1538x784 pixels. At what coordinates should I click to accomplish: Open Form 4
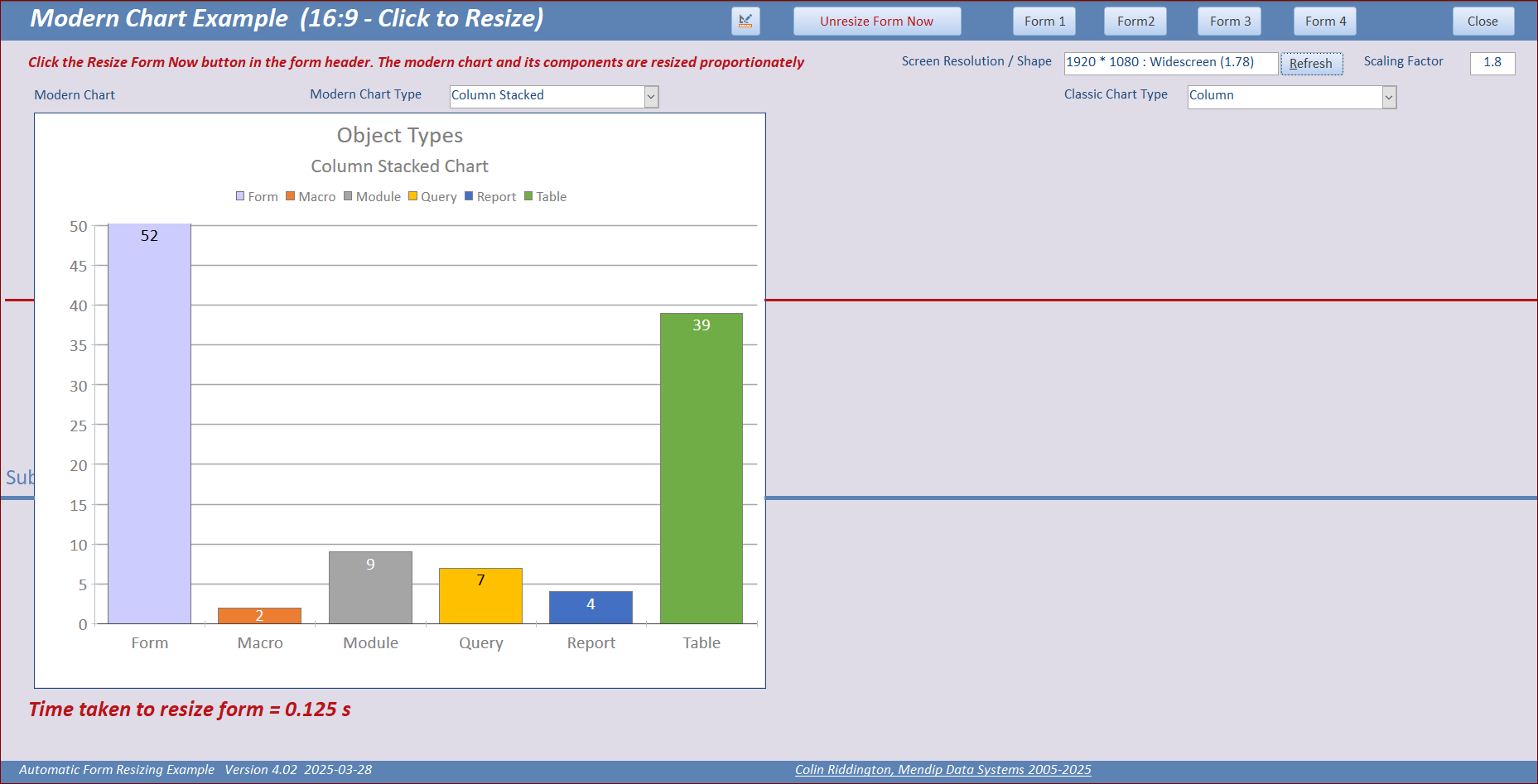pyautogui.click(x=1325, y=22)
